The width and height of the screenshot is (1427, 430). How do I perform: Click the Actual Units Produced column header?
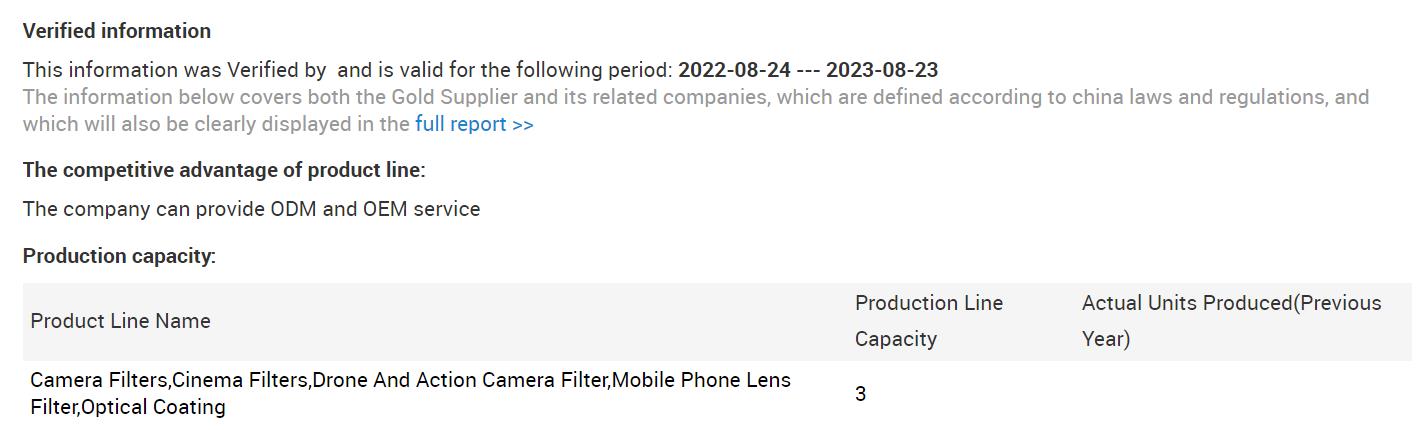coord(1231,321)
